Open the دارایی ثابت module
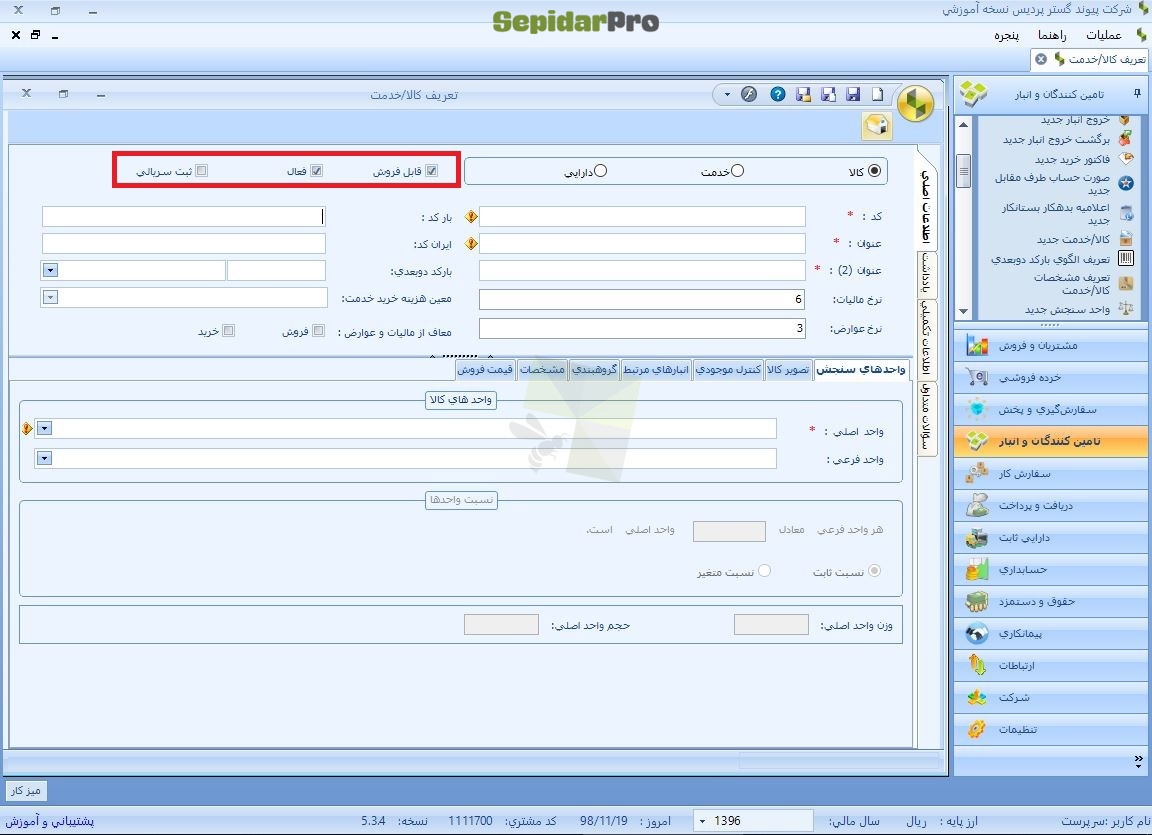1152x835 pixels. tap(1051, 538)
